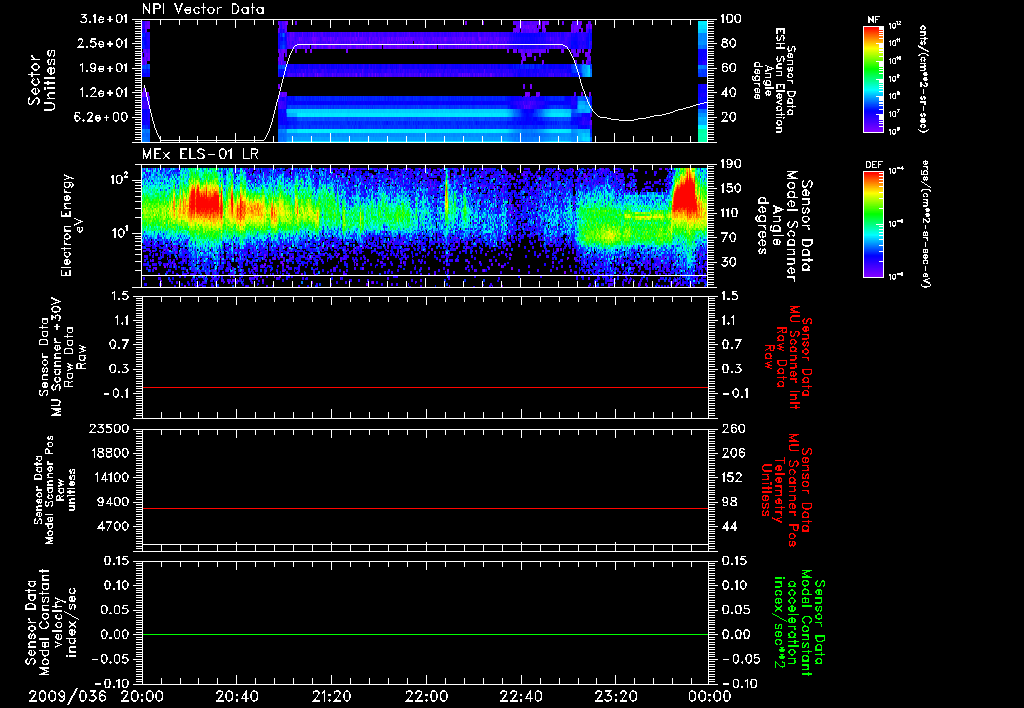This screenshot has height=708, width=1024.
Task: Click the "23:20" time axis label
Action: [615, 696]
